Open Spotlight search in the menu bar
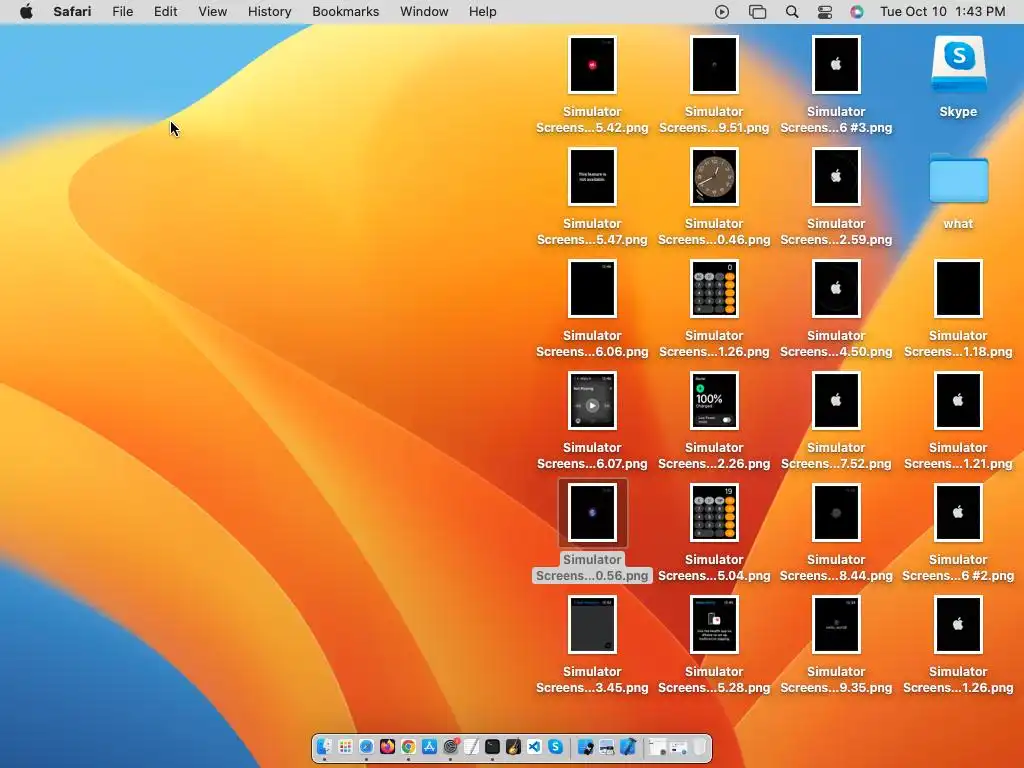The height and width of the screenshot is (768, 1024). pos(792,12)
